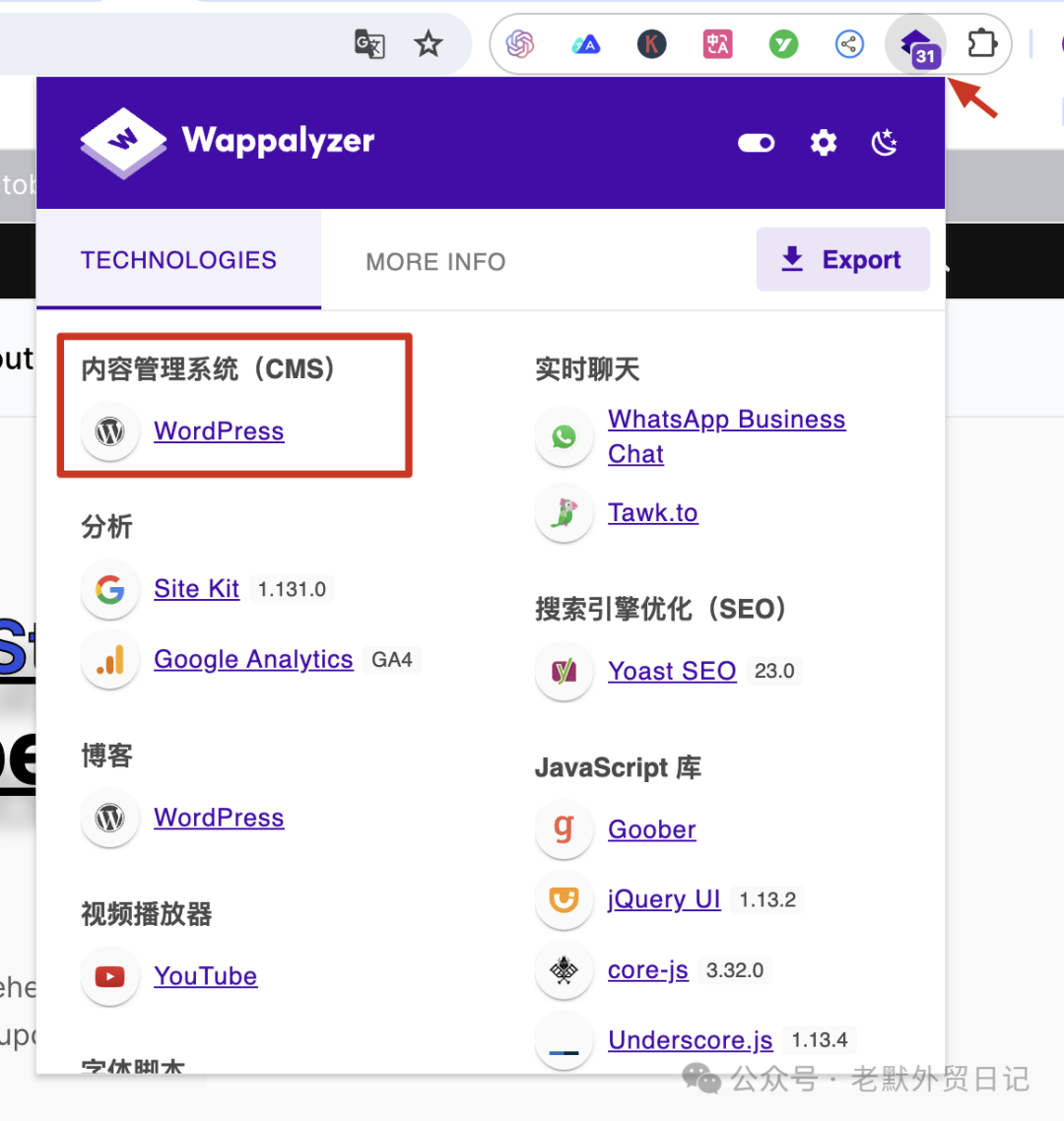
Task: Select the TECHNOLOGIES tab
Action: 178,260
